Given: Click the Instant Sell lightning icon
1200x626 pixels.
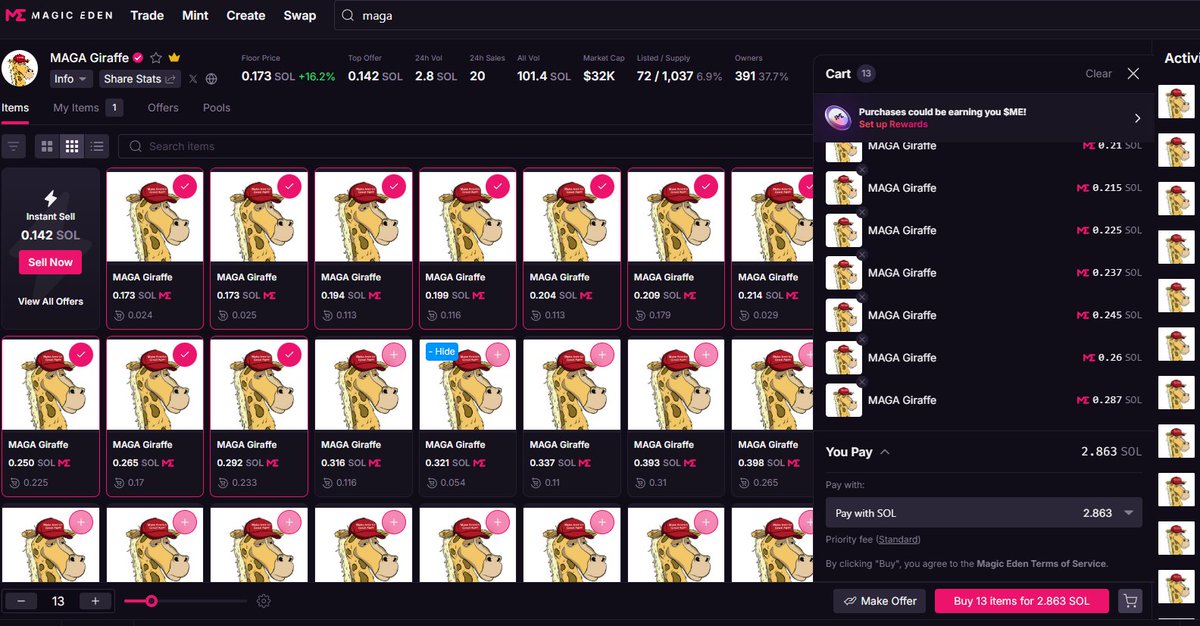Looking at the screenshot, I should pos(50,198).
